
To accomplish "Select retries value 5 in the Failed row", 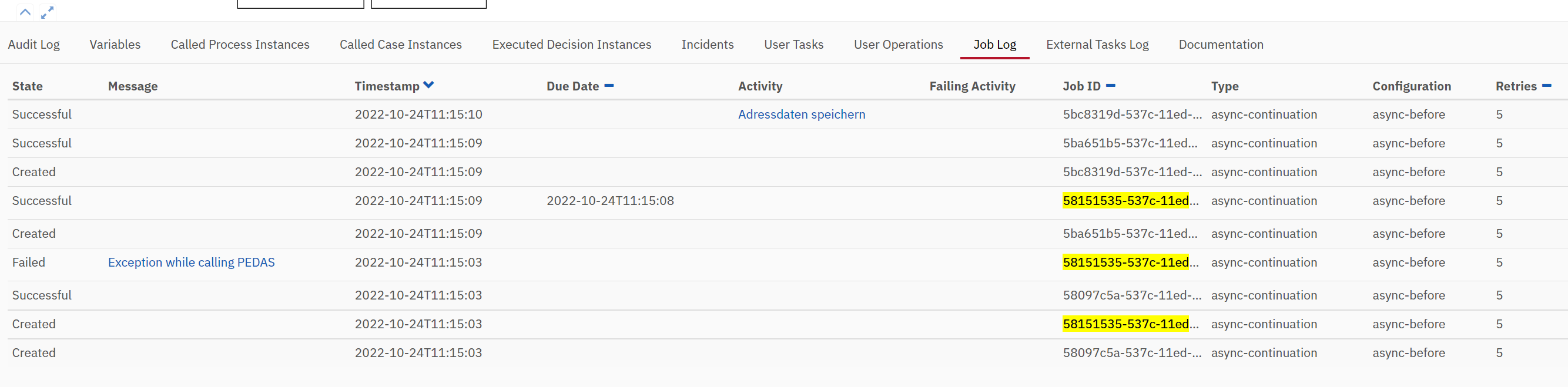I will [x=1499, y=263].
